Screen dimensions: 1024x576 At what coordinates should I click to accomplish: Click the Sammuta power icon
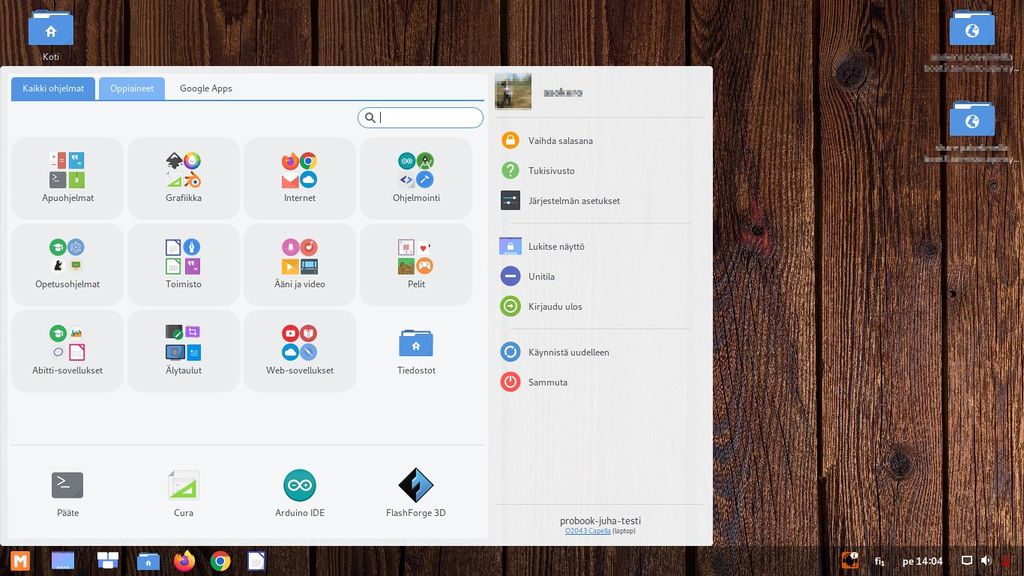point(510,382)
